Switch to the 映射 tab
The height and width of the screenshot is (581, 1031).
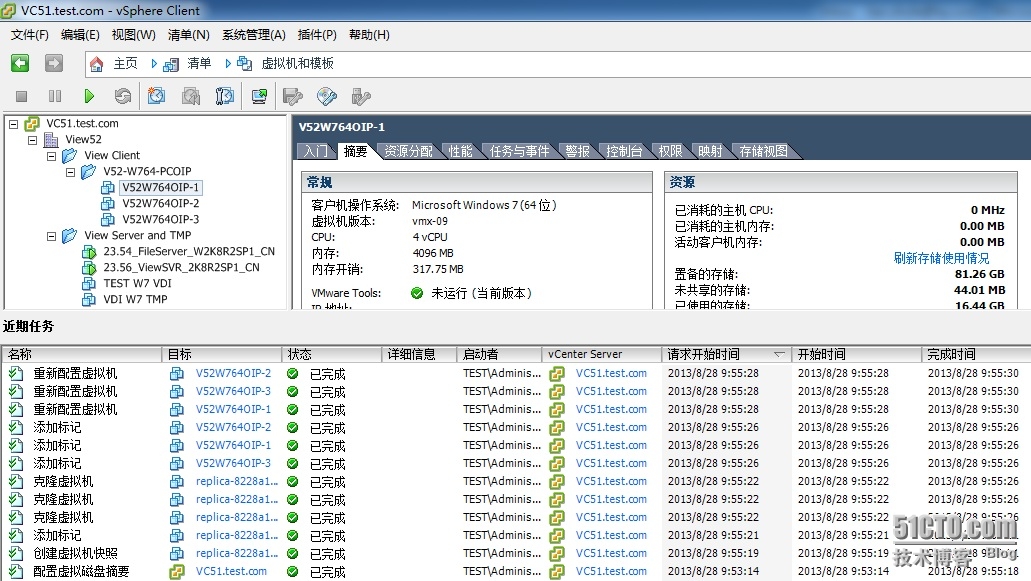coord(710,151)
